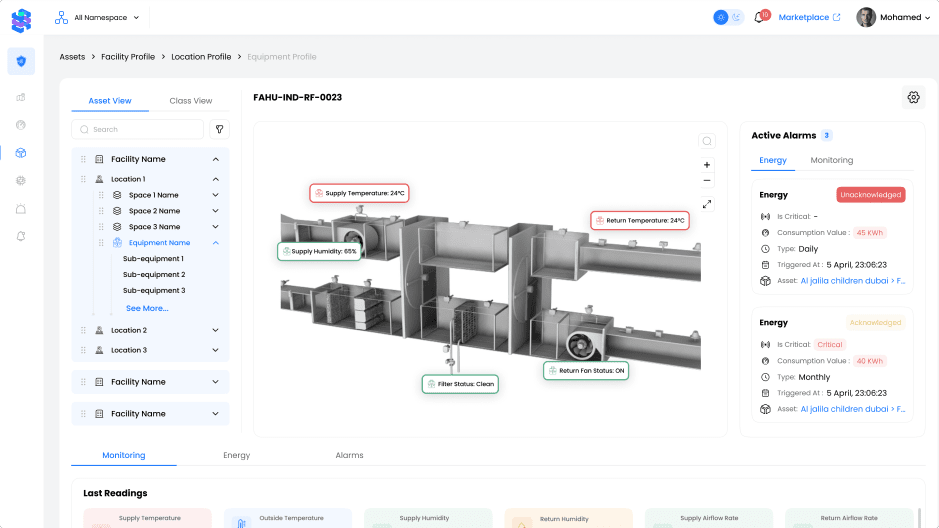Screen dimensions: 939x528
Task: Zoom in on the 3D equipment view
Action: [707, 165]
